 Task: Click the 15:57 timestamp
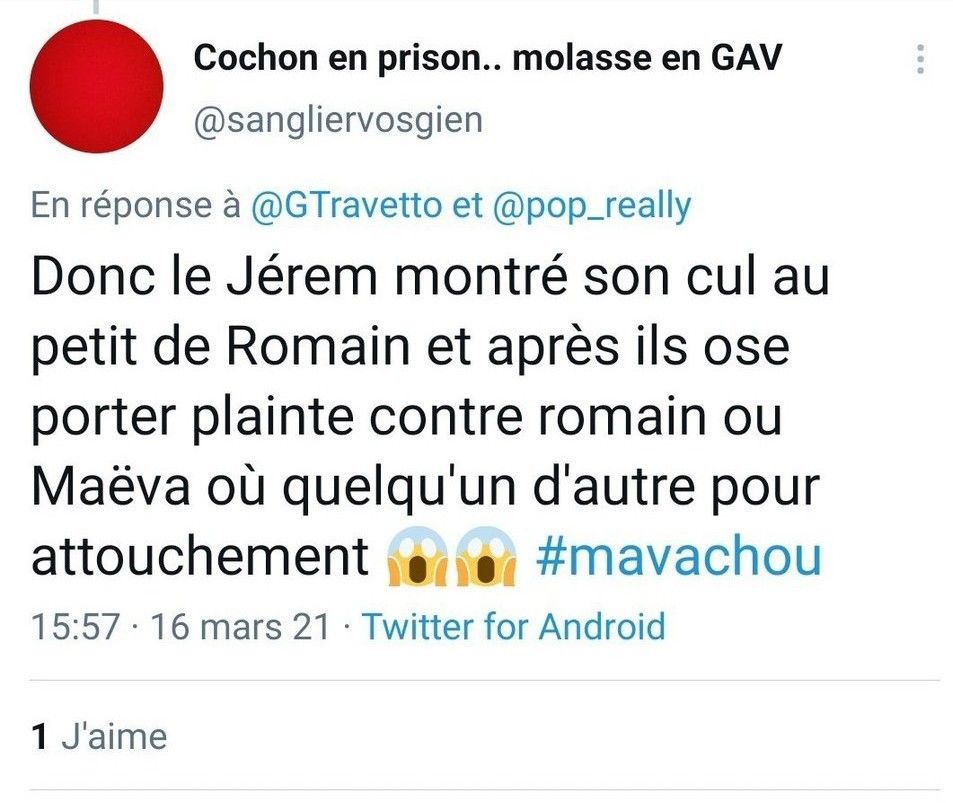pos(76,628)
